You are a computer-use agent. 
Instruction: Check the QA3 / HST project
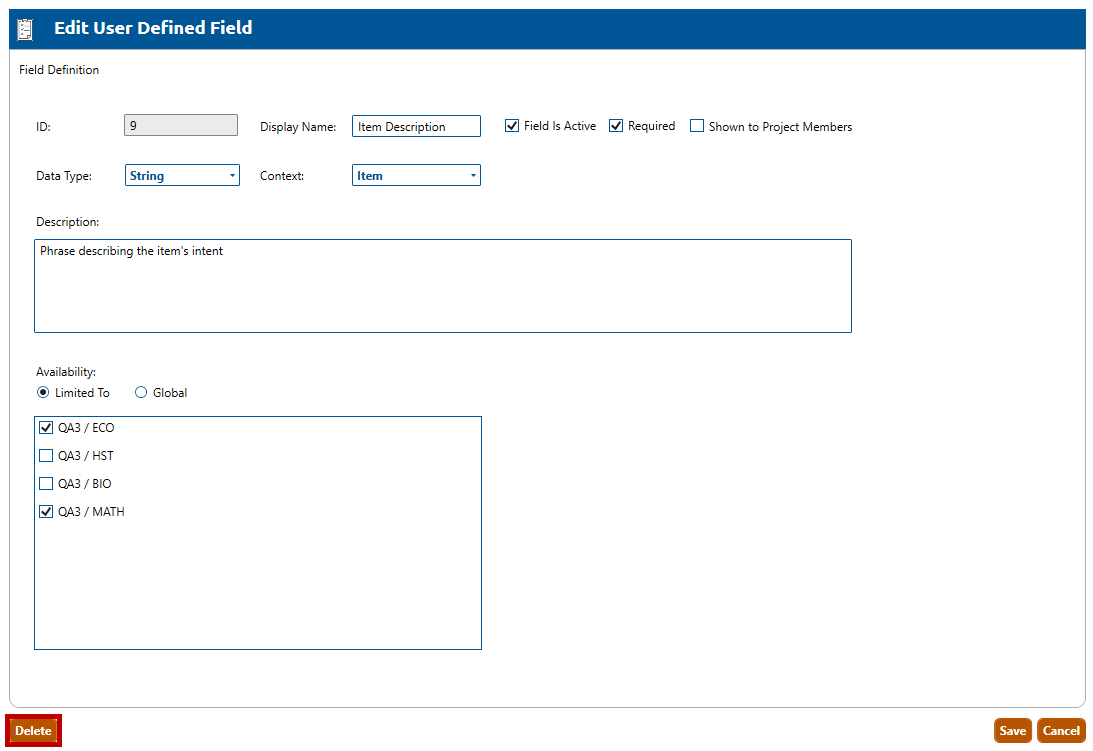(46, 456)
